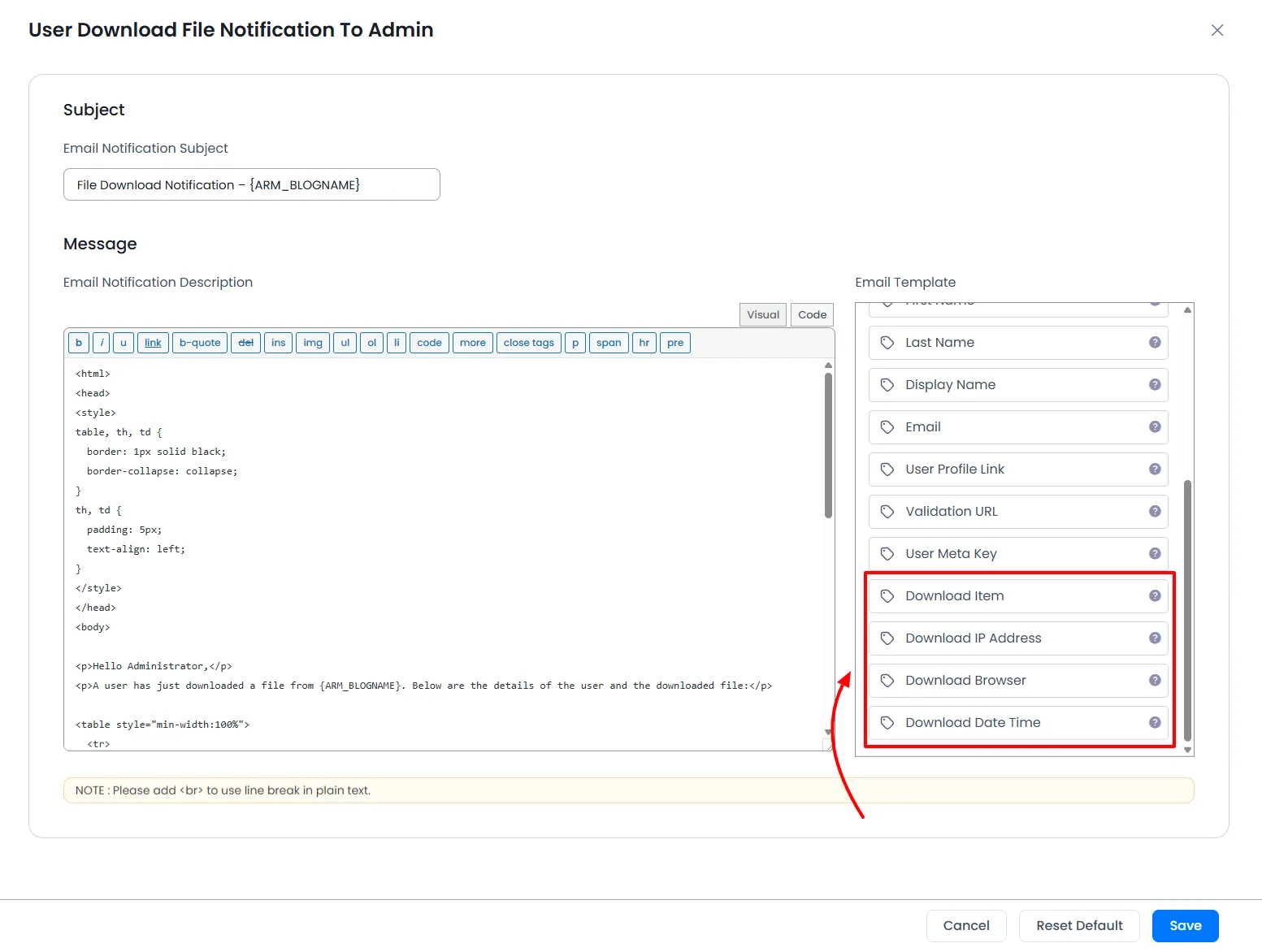The image size is (1262, 952).
Task: Insert a code tag in the editor
Action: 429,342
